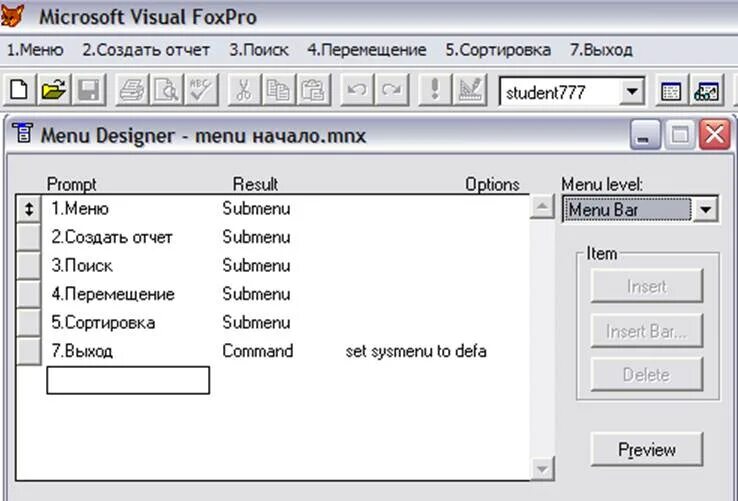Click the scrollbar down arrow in menu list
Image resolution: width=738 pixels, height=501 pixels.
tap(542, 469)
